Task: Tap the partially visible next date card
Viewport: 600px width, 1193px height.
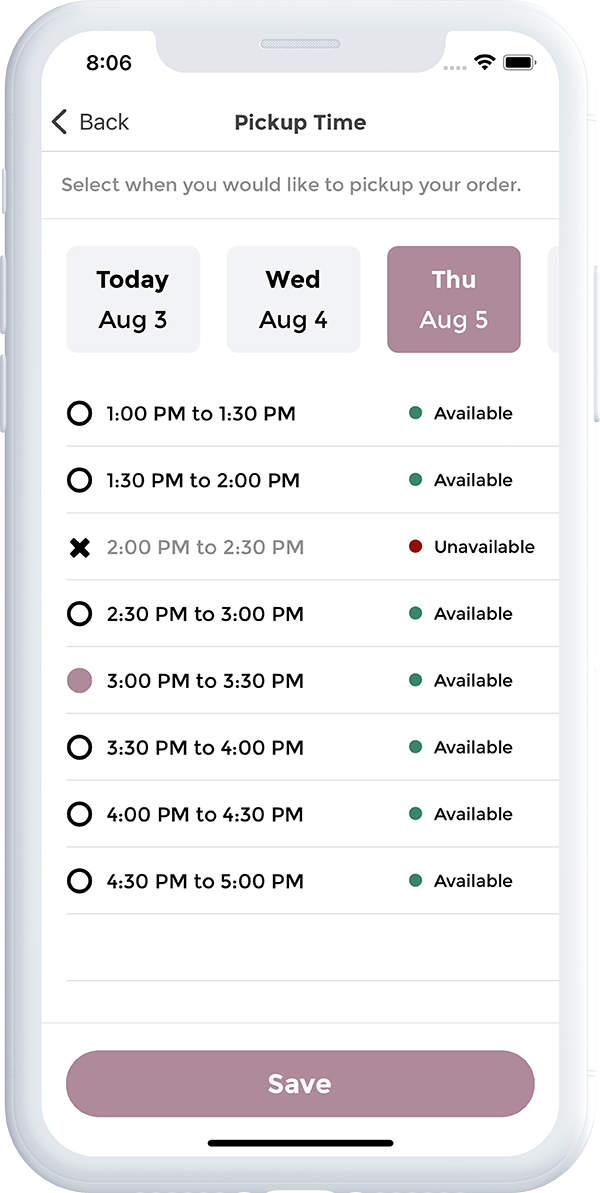Action: [x=553, y=299]
